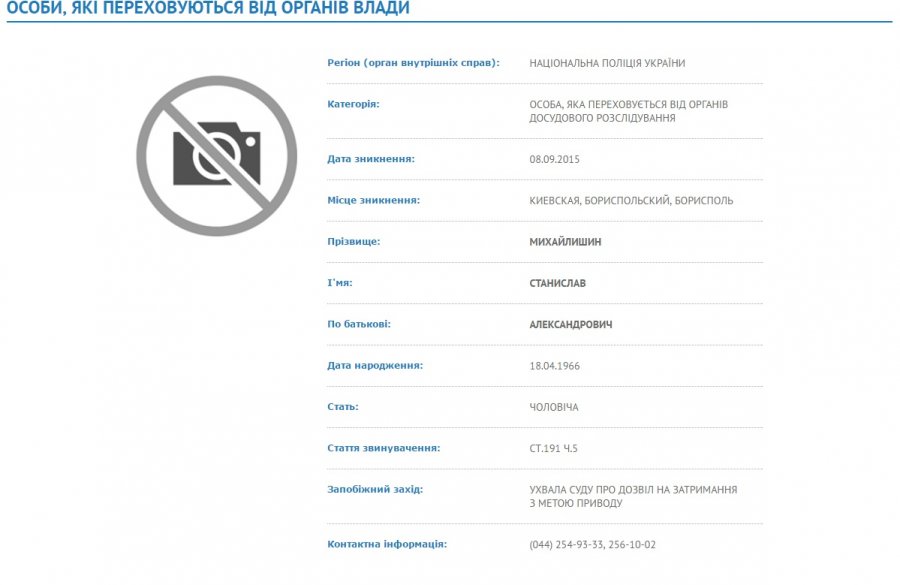Click the no-photo camera placeholder image
900x585 pixels.
click(216, 156)
